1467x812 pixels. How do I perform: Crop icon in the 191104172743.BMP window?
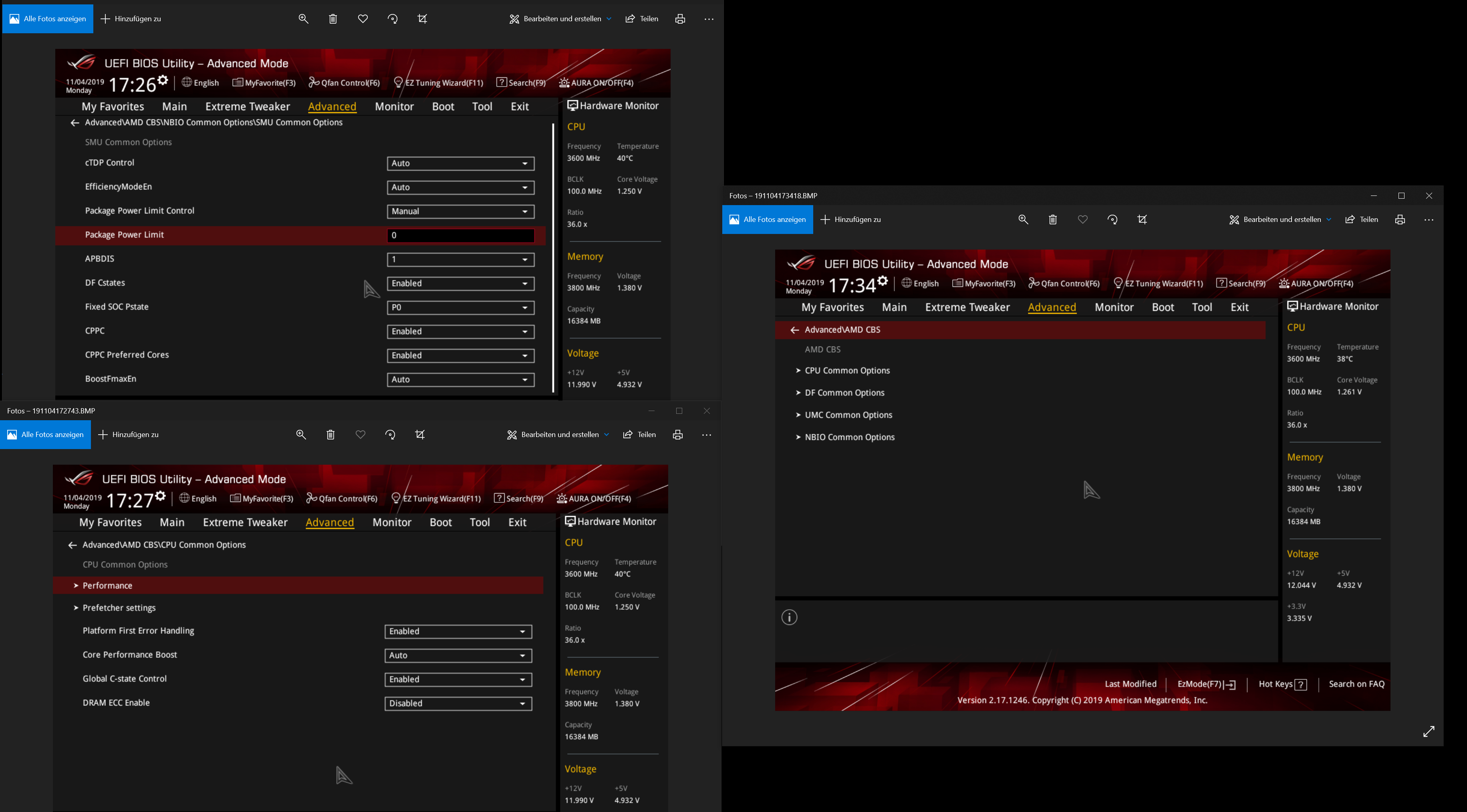click(x=420, y=435)
